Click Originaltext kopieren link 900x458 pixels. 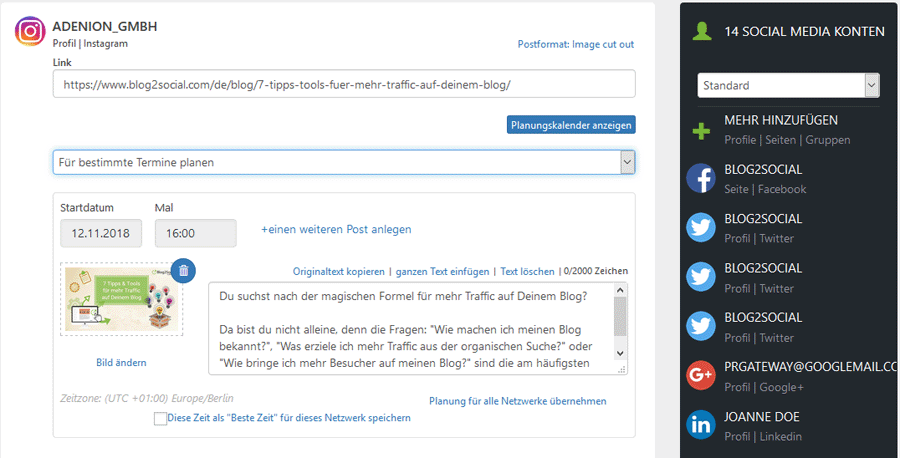[339, 271]
